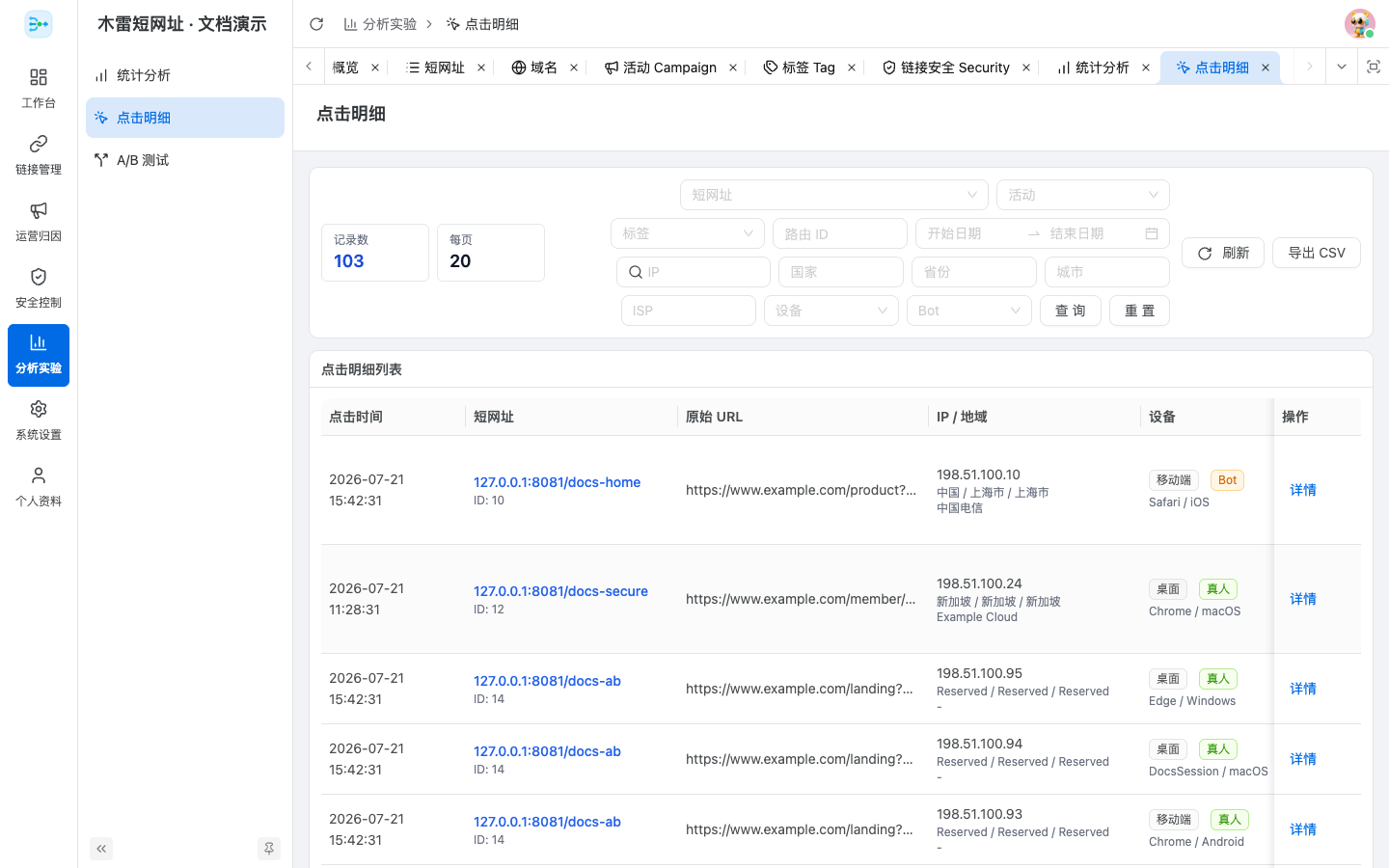Click the 查询 button
The height and width of the screenshot is (868, 1389).
[x=1071, y=311]
